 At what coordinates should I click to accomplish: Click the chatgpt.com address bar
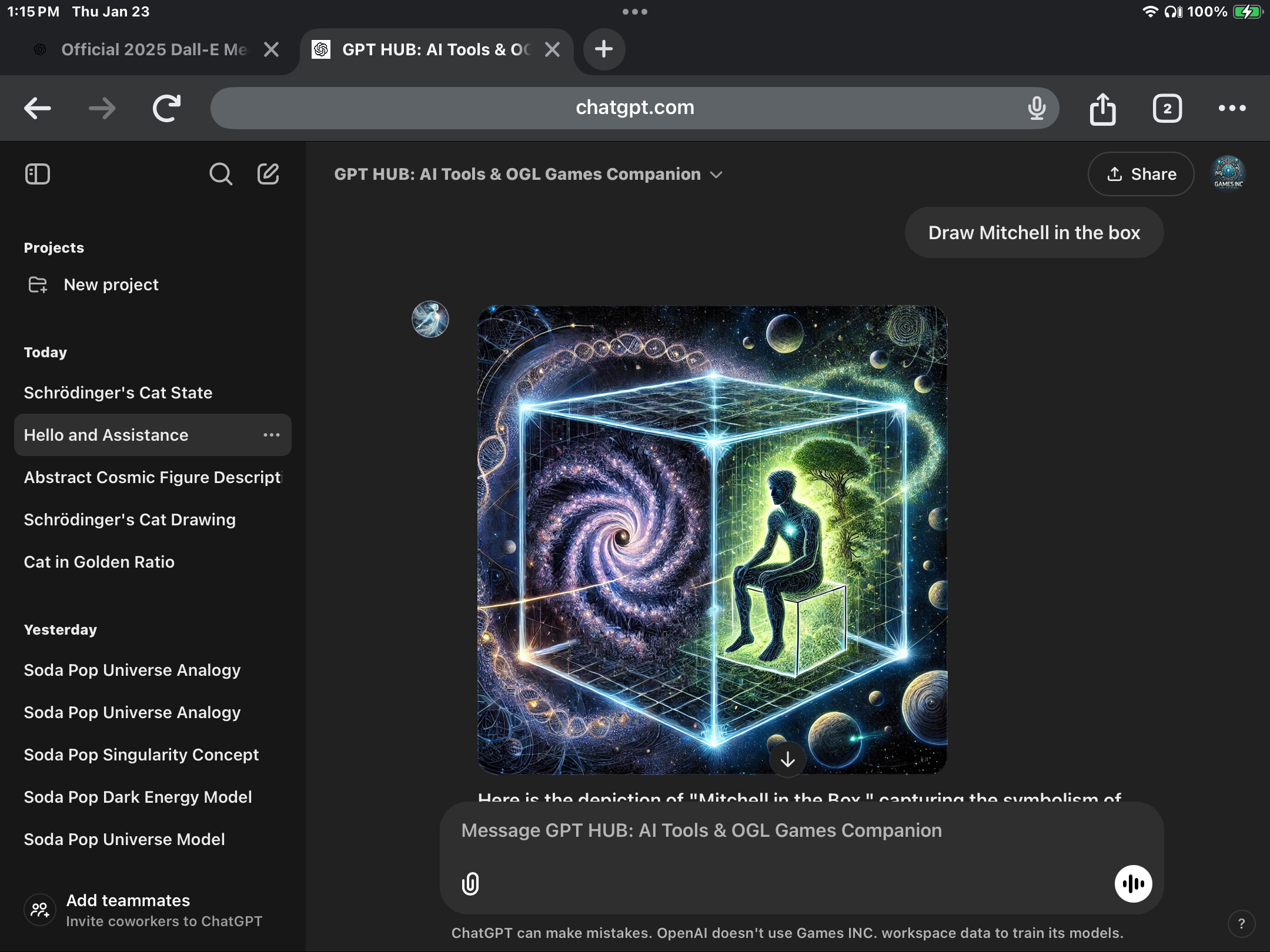[x=634, y=108]
